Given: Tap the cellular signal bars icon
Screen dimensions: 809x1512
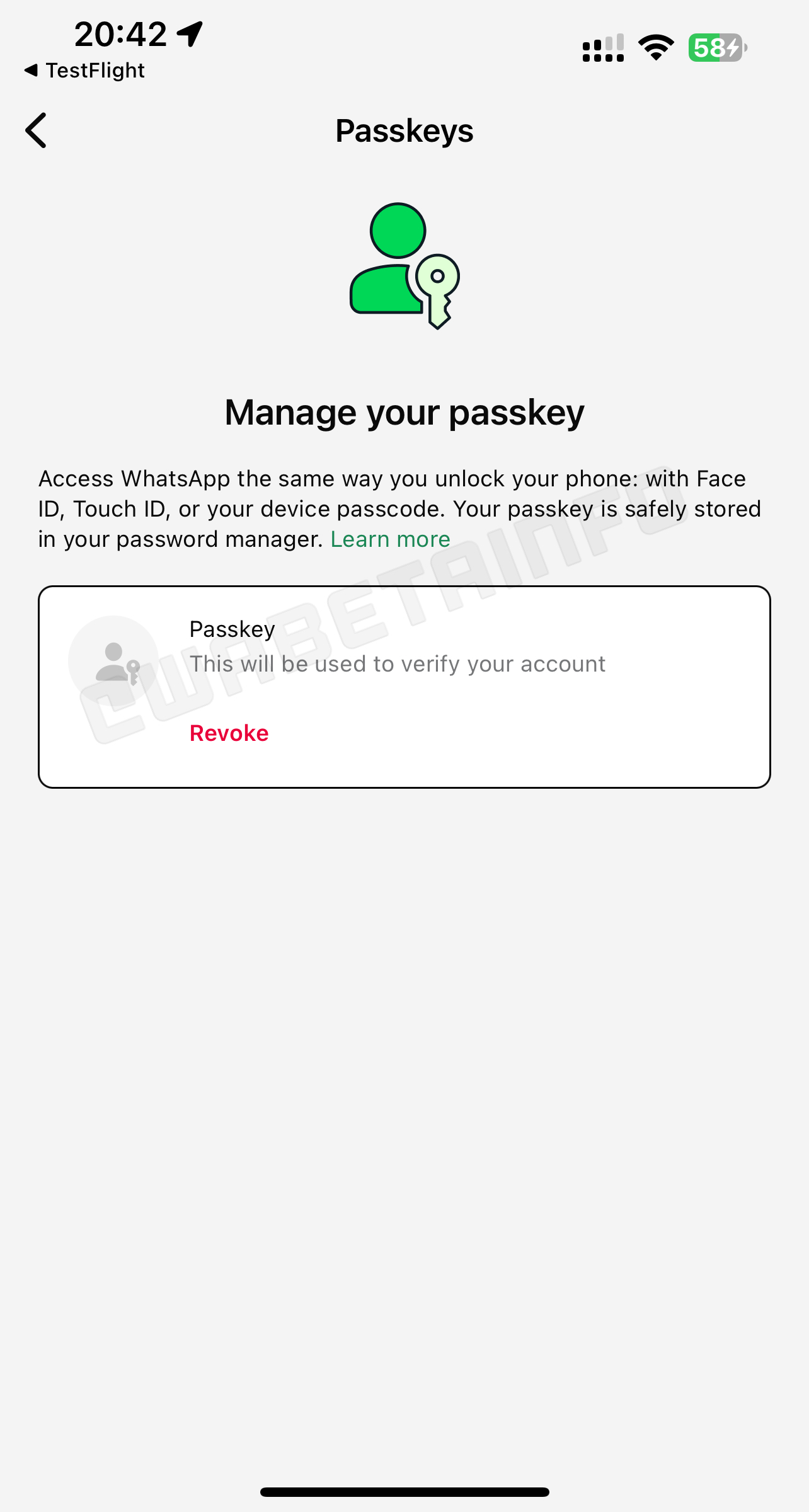Looking at the screenshot, I should point(603,48).
